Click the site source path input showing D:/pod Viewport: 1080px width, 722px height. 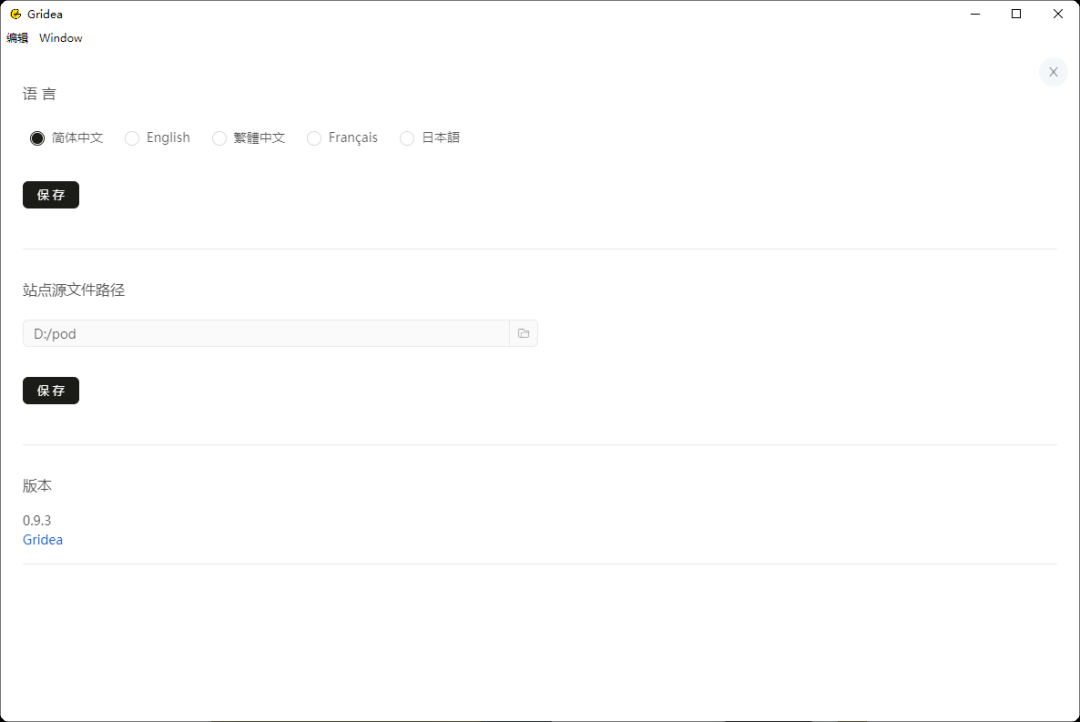point(265,333)
